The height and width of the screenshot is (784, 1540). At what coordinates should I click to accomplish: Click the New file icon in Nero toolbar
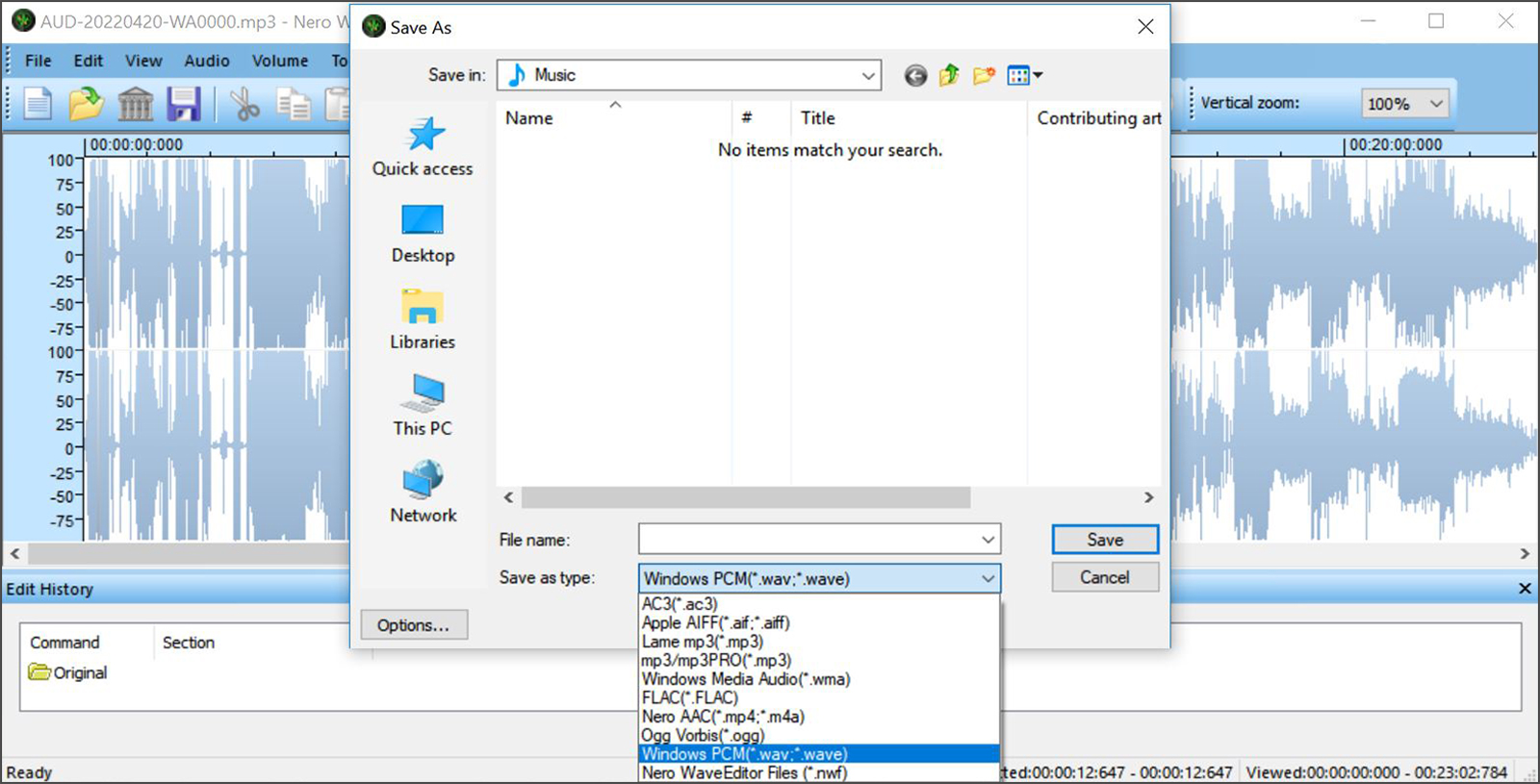[38, 103]
